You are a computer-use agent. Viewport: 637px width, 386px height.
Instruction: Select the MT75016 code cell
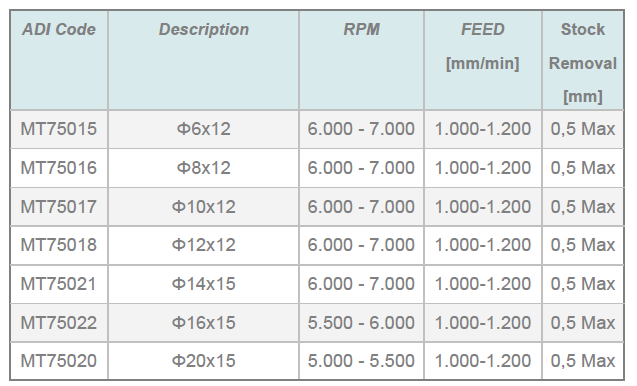[x=59, y=168]
